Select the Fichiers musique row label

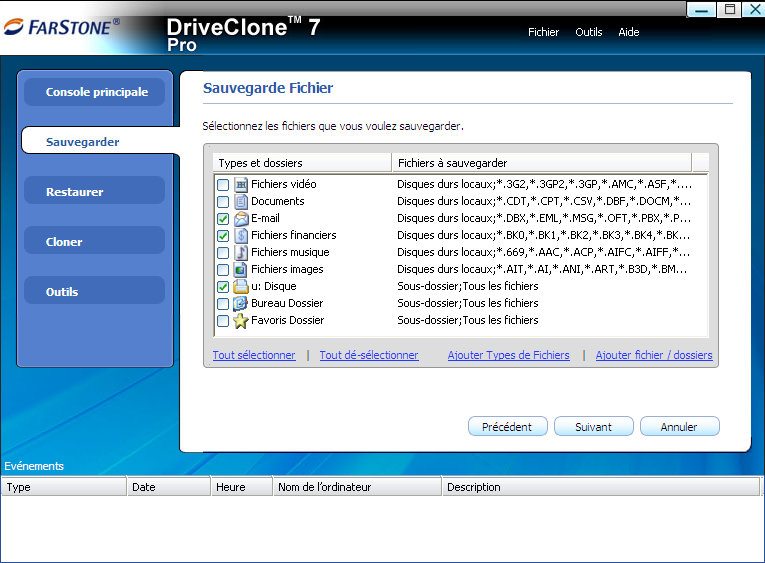tap(290, 253)
